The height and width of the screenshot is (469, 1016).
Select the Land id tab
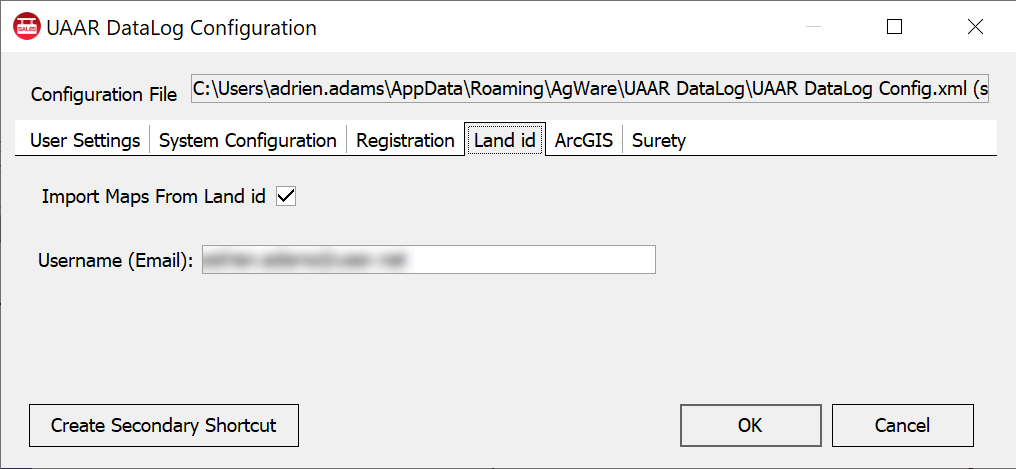(x=505, y=139)
